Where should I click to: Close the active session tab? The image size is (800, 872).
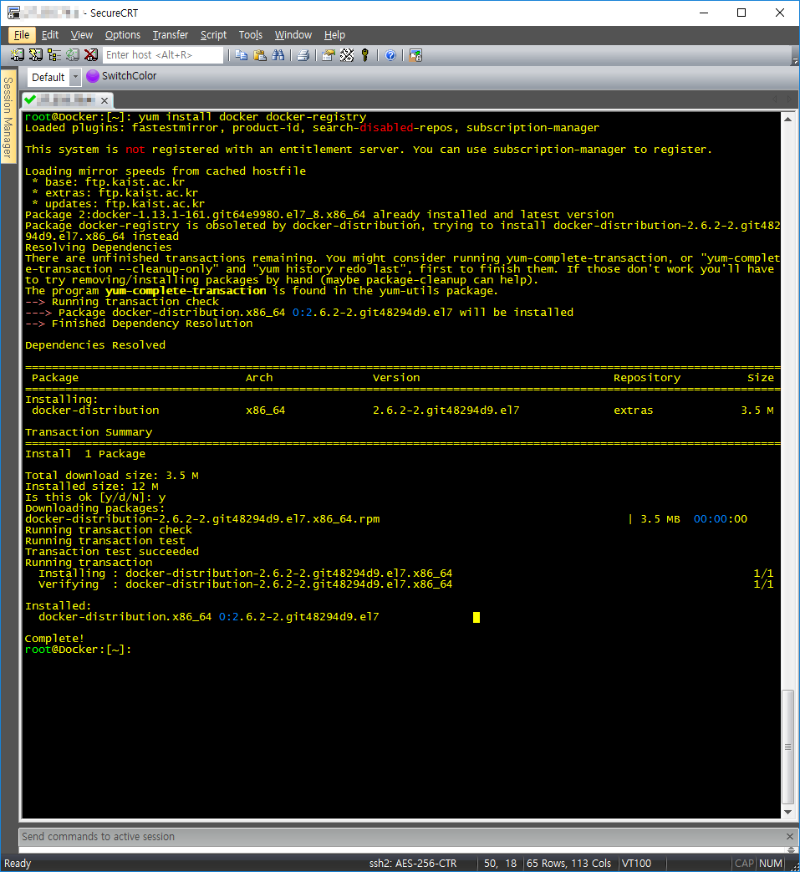point(105,100)
